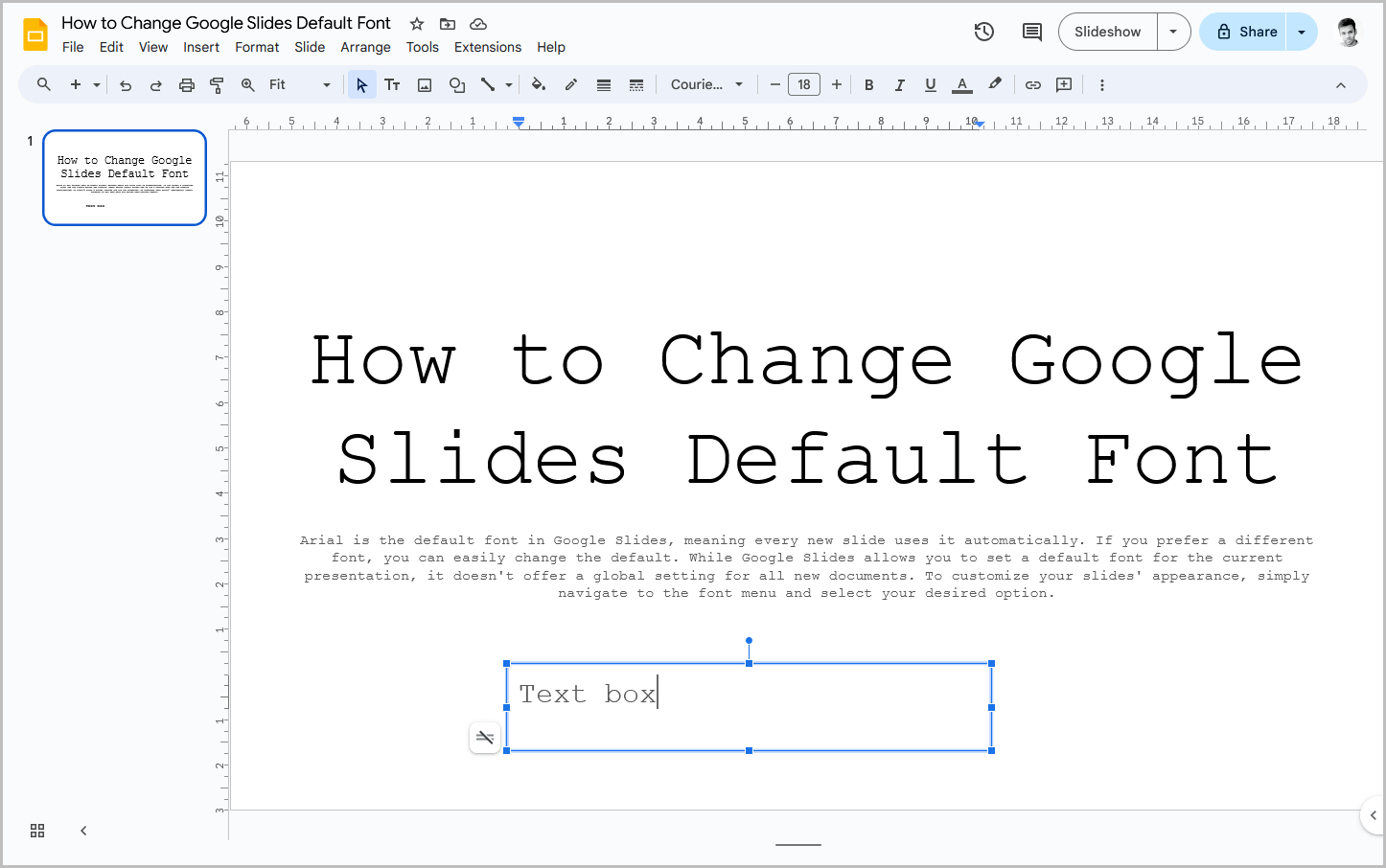Open the Edit menu
This screenshot has height=868, width=1386.
tap(111, 47)
